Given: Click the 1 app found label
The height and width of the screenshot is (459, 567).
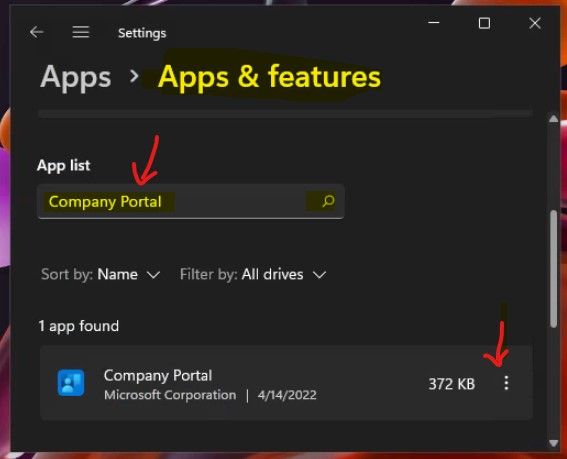Looking at the screenshot, I should click(x=79, y=326).
